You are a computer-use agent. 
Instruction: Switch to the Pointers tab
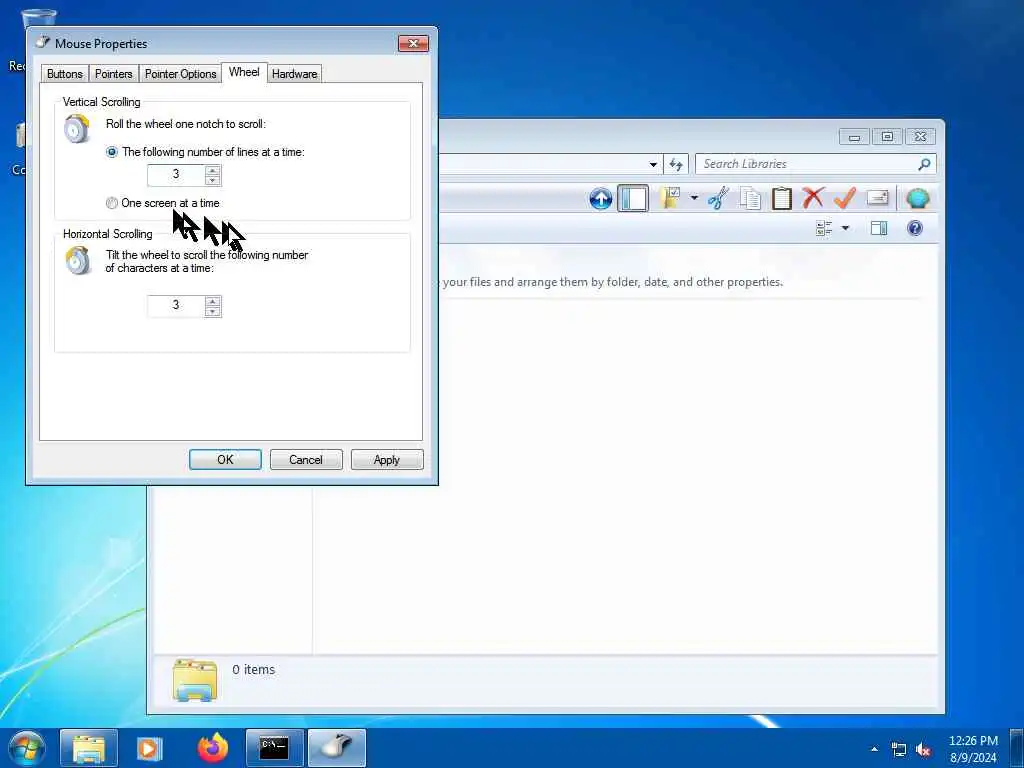click(x=114, y=74)
